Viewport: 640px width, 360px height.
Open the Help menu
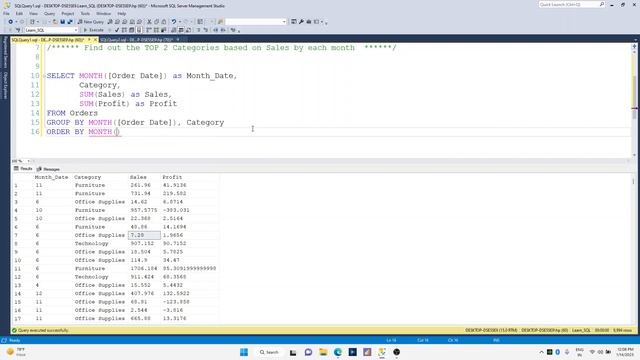click(x=122, y=13)
